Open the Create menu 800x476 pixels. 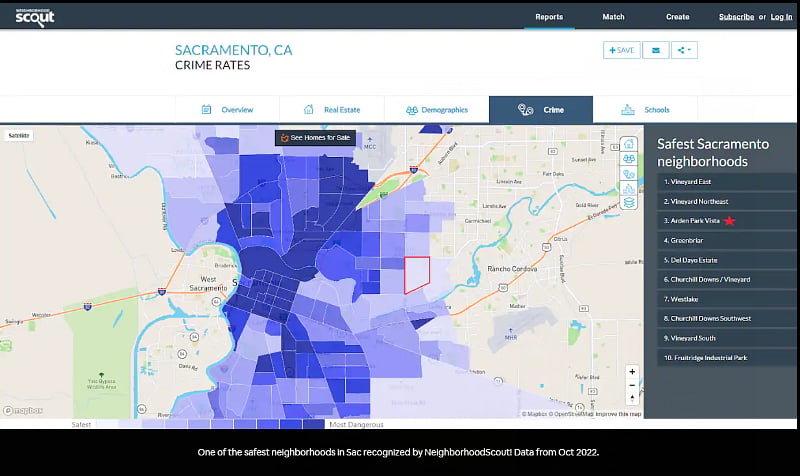(678, 17)
